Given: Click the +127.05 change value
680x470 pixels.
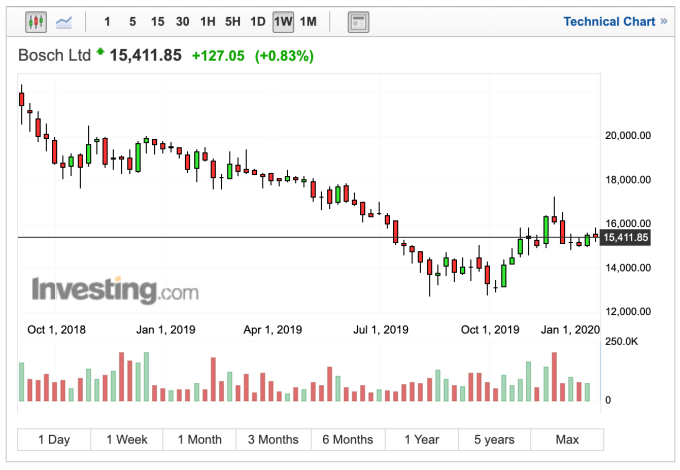Looking at the screenshot, I should pyautogui.click(x=218, y=56).
